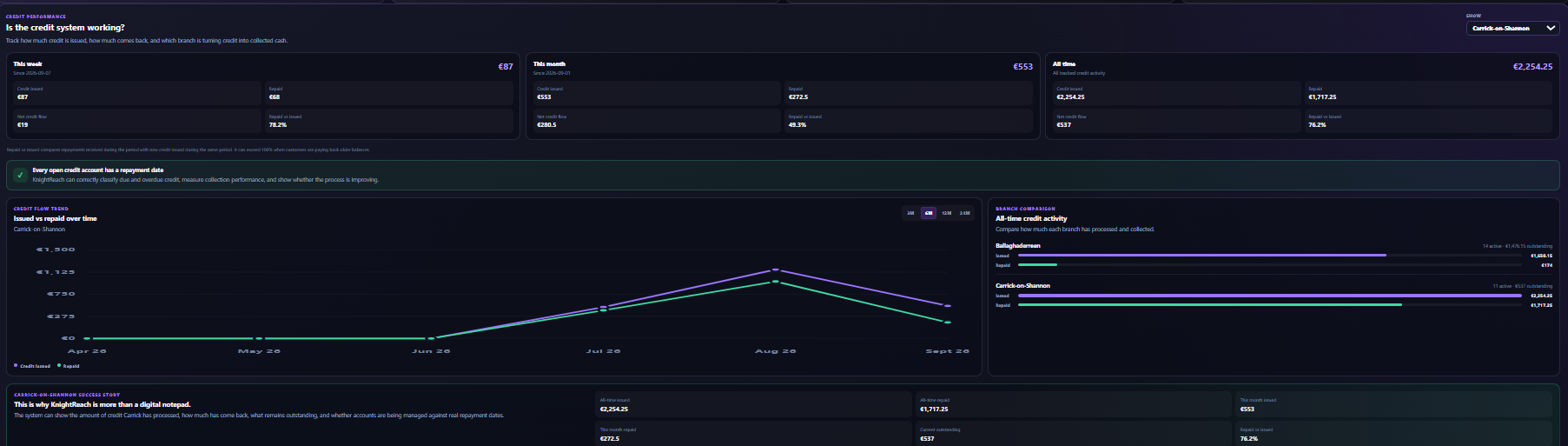Click the 'Issued vs repaid over time' heading
The image size is (1568, 446).
[56, 219]
